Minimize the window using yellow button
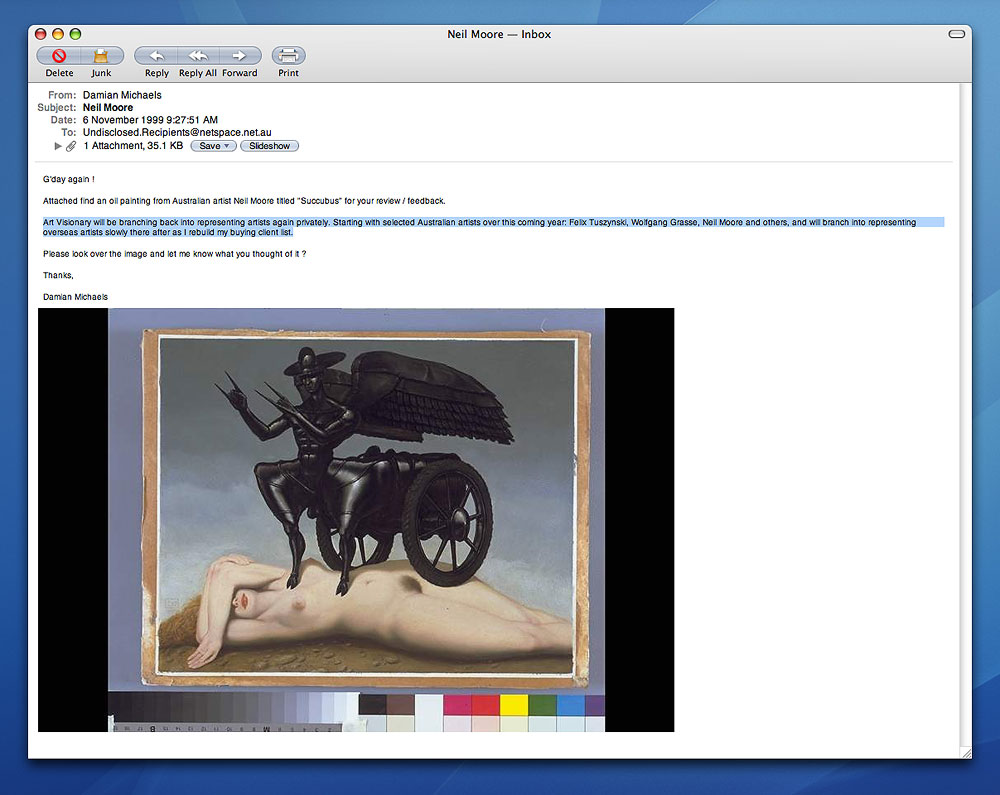 click(x=58, y=34)
